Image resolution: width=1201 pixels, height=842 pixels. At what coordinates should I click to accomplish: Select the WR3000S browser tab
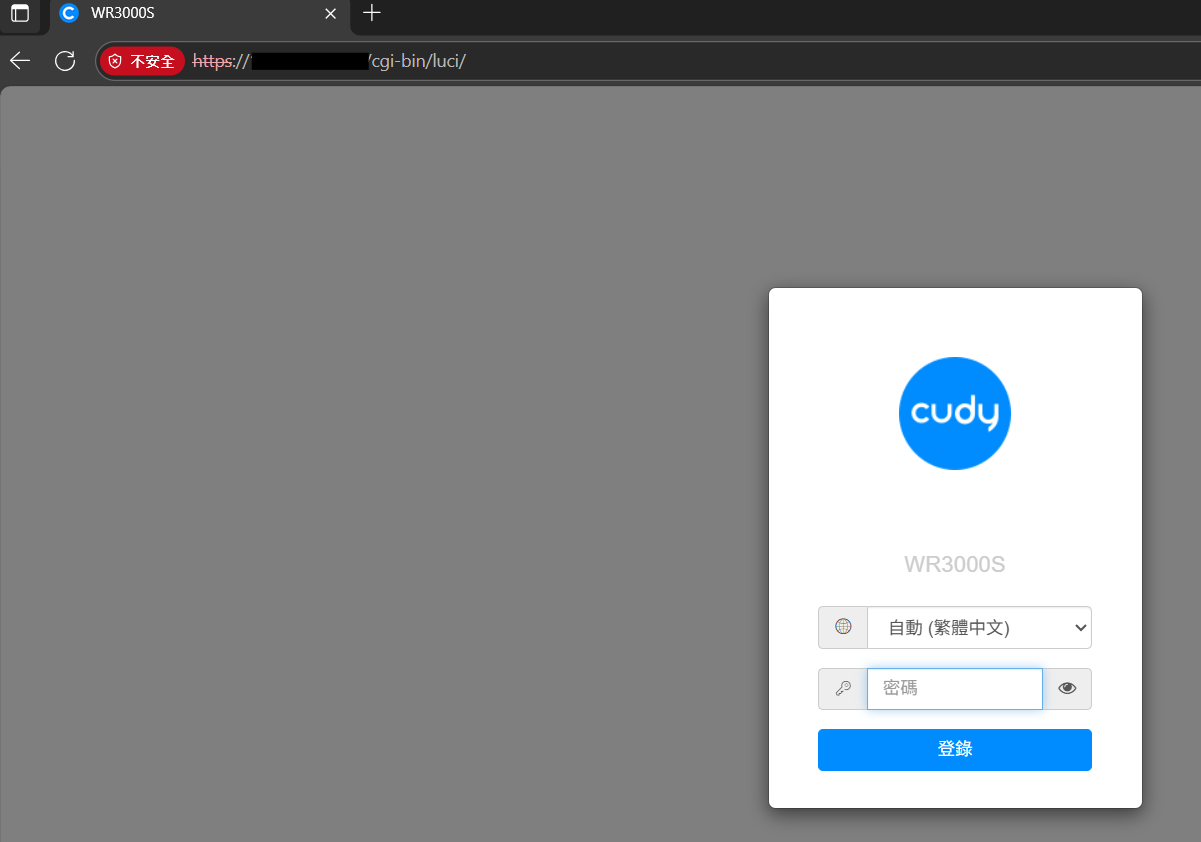point(199,14)
